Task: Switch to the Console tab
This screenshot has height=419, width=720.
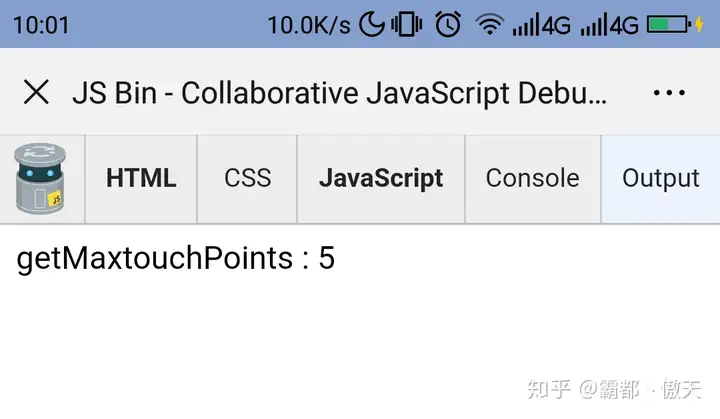Action: pos(532,179)
